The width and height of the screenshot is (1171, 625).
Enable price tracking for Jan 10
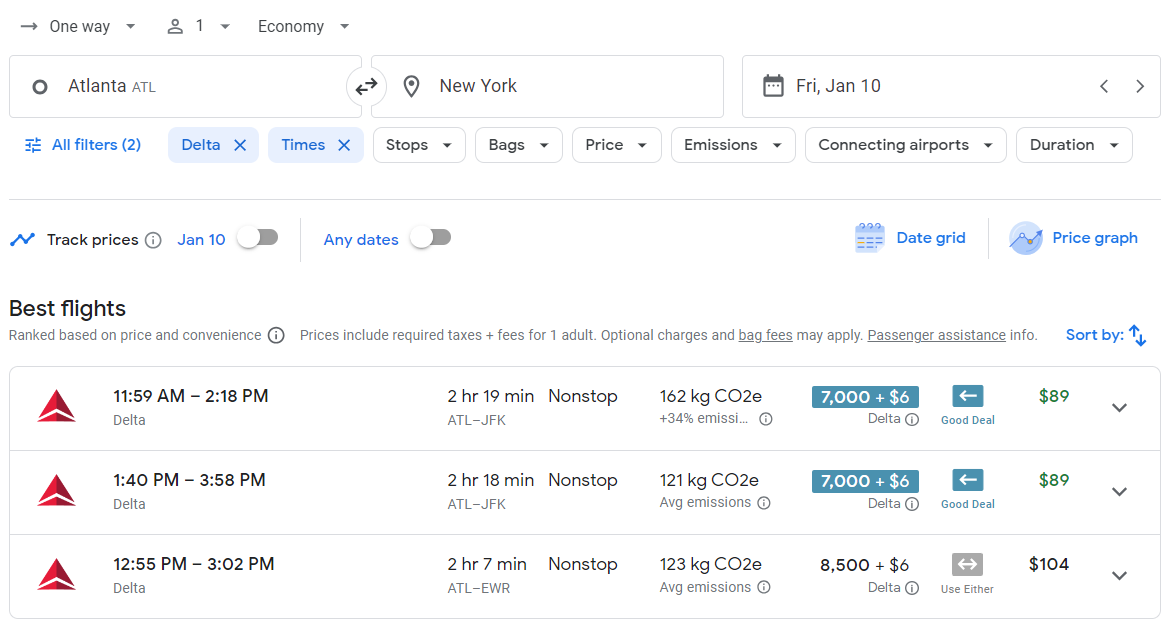coord(257,238)
